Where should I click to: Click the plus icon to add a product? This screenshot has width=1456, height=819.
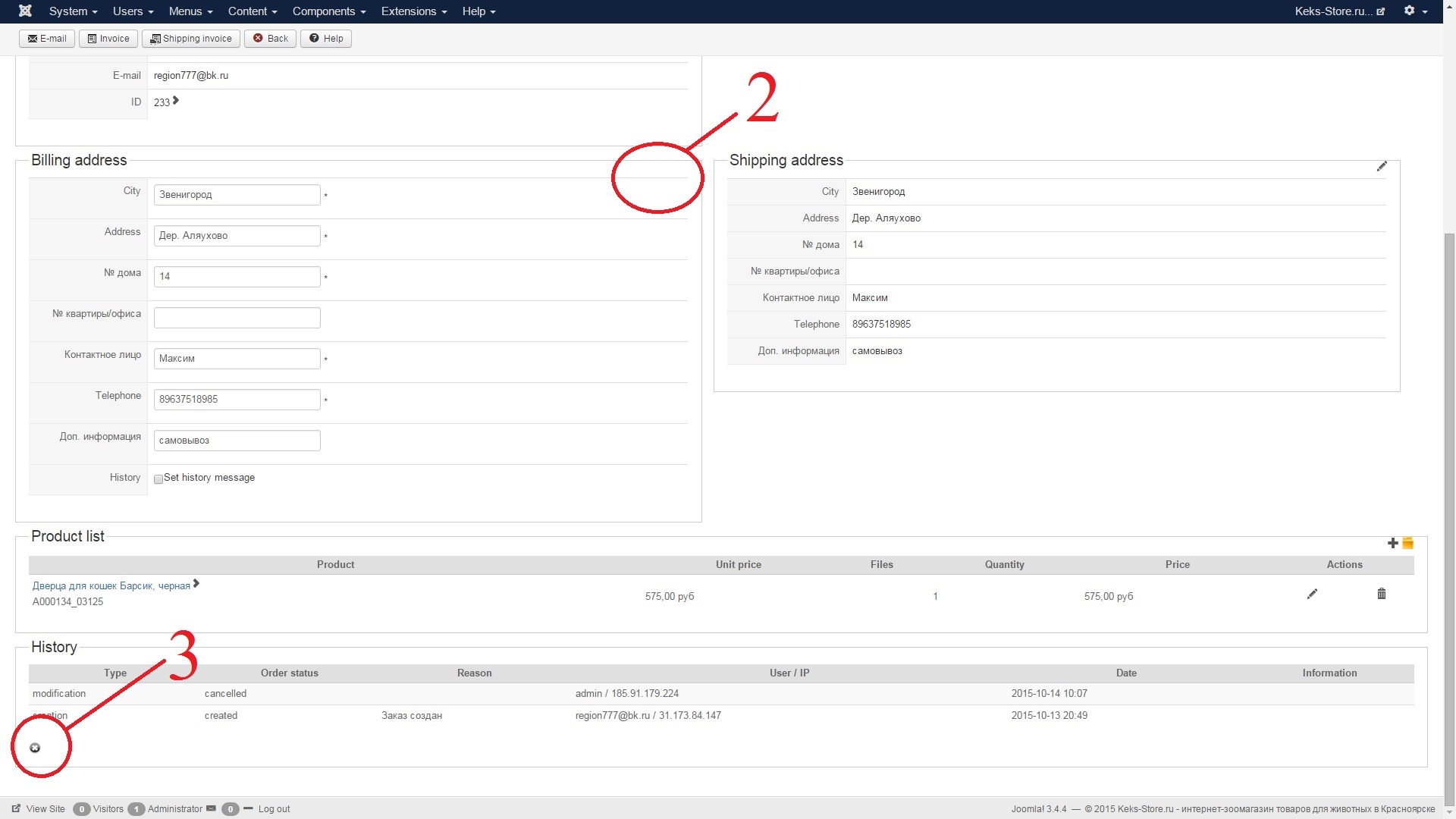(1392, 543)
